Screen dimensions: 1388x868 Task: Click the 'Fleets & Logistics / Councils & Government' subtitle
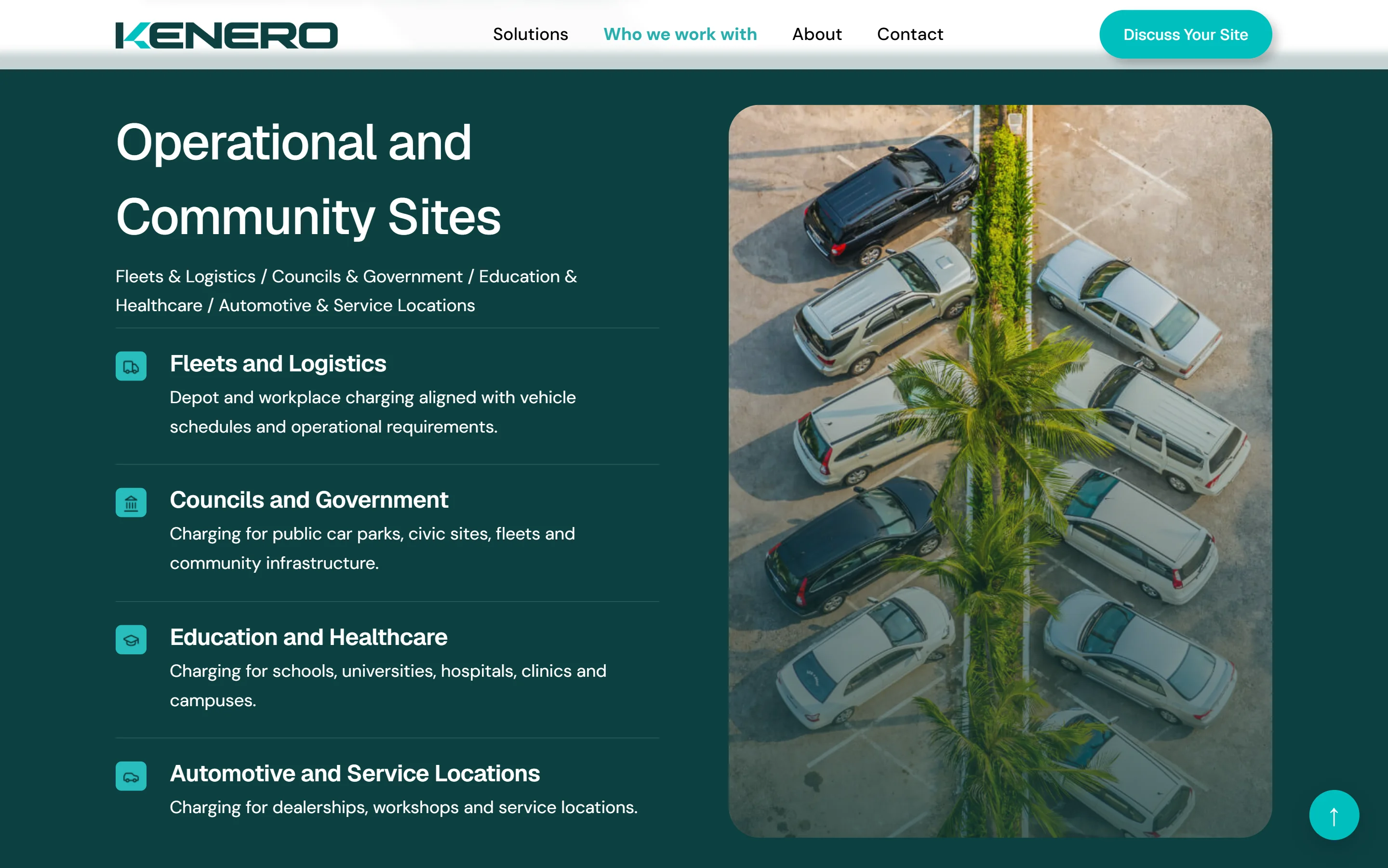[x=347, y=291]
